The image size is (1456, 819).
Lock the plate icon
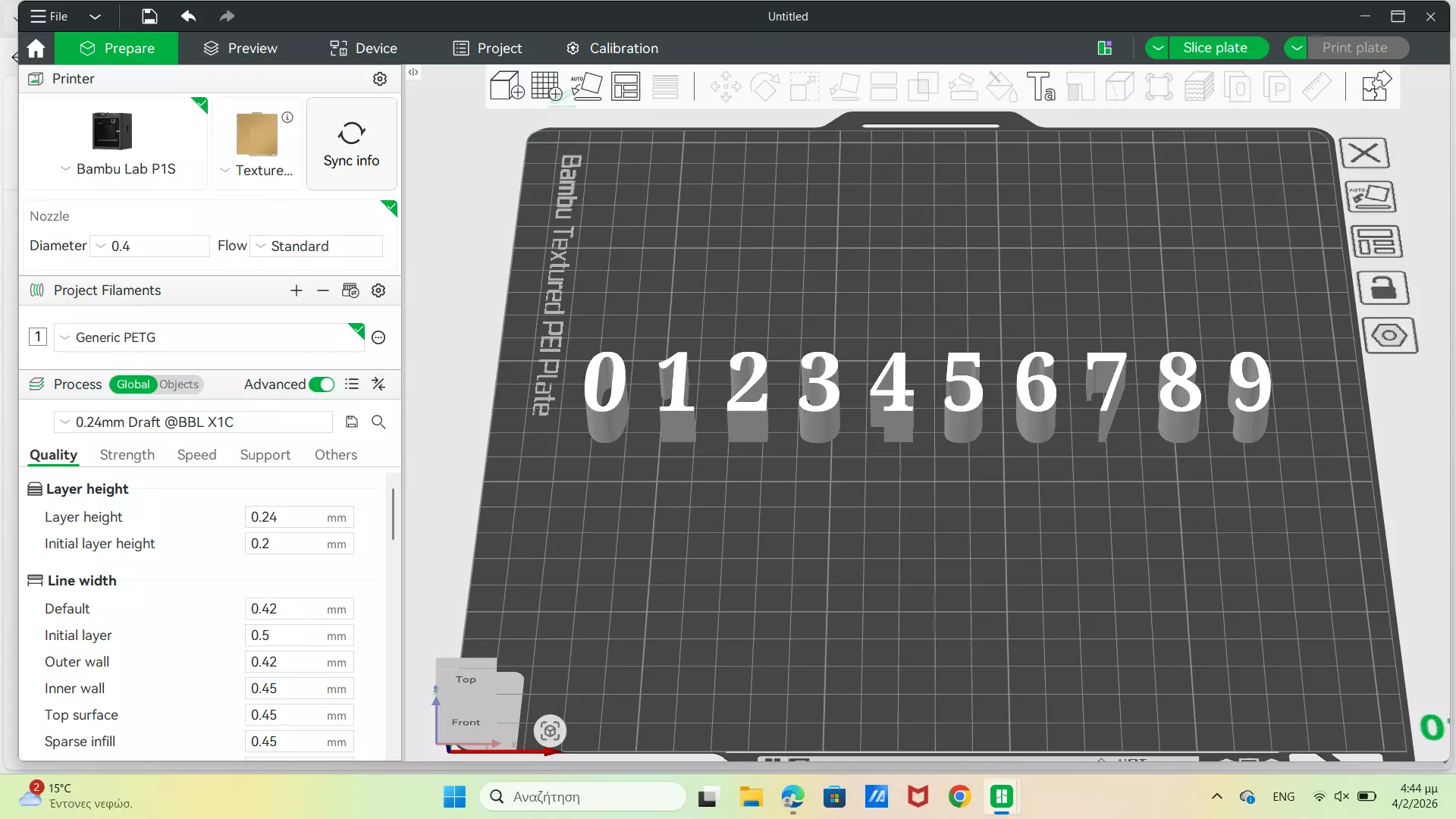(1382, 288)
